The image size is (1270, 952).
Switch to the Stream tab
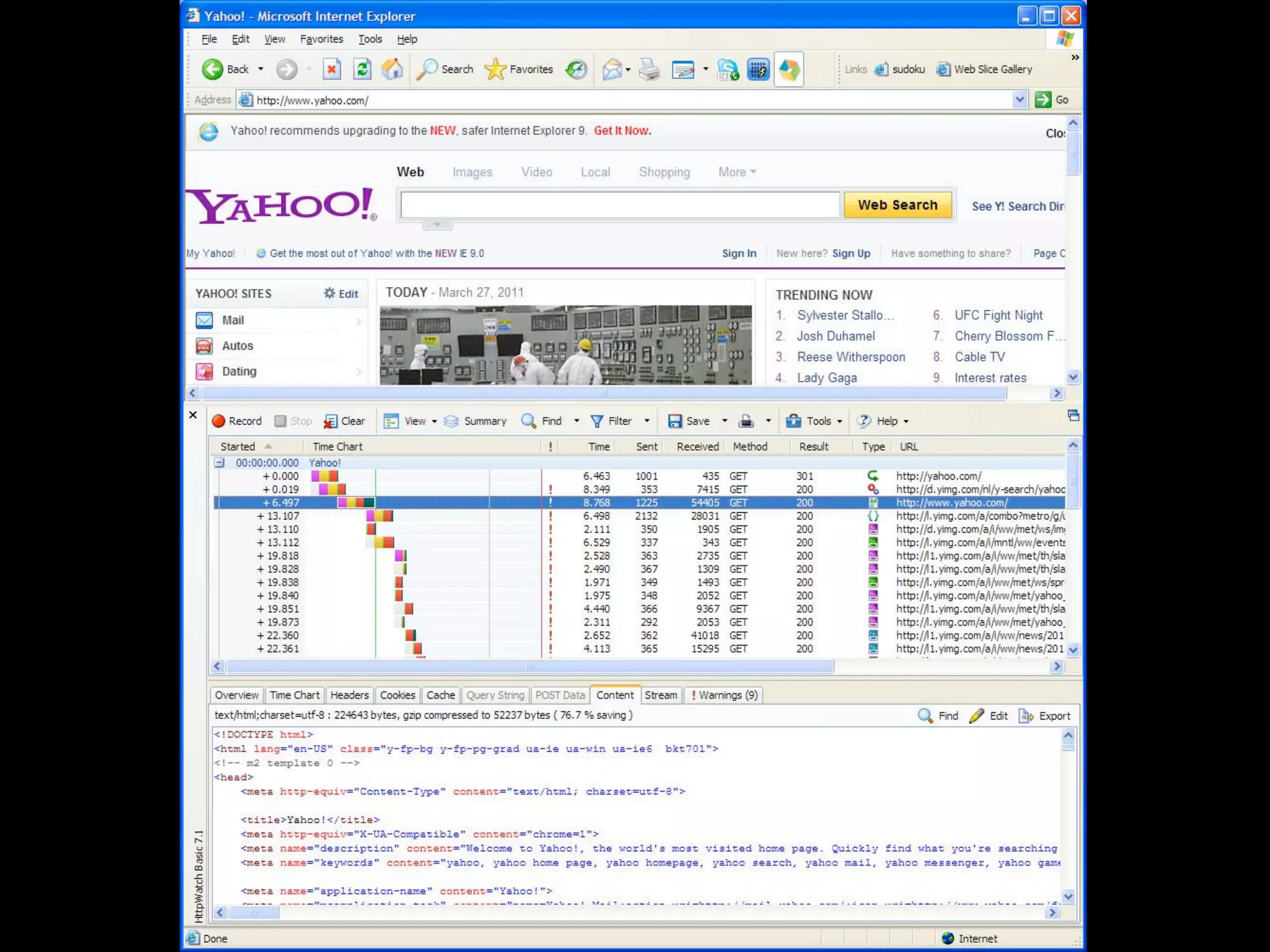[x=661, y=695]
